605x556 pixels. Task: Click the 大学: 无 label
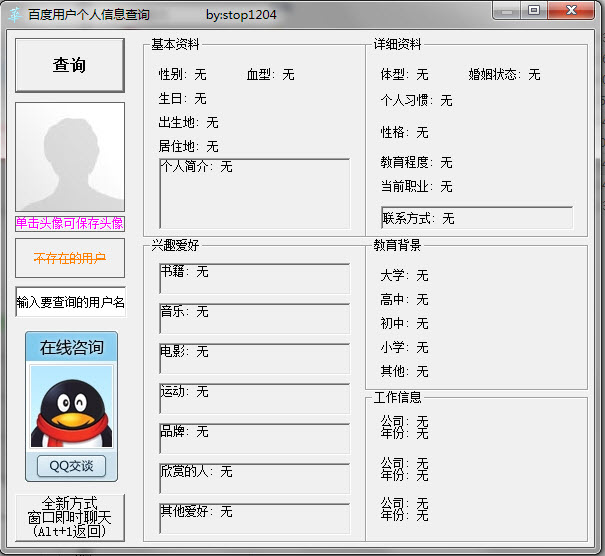coord(404,275)
